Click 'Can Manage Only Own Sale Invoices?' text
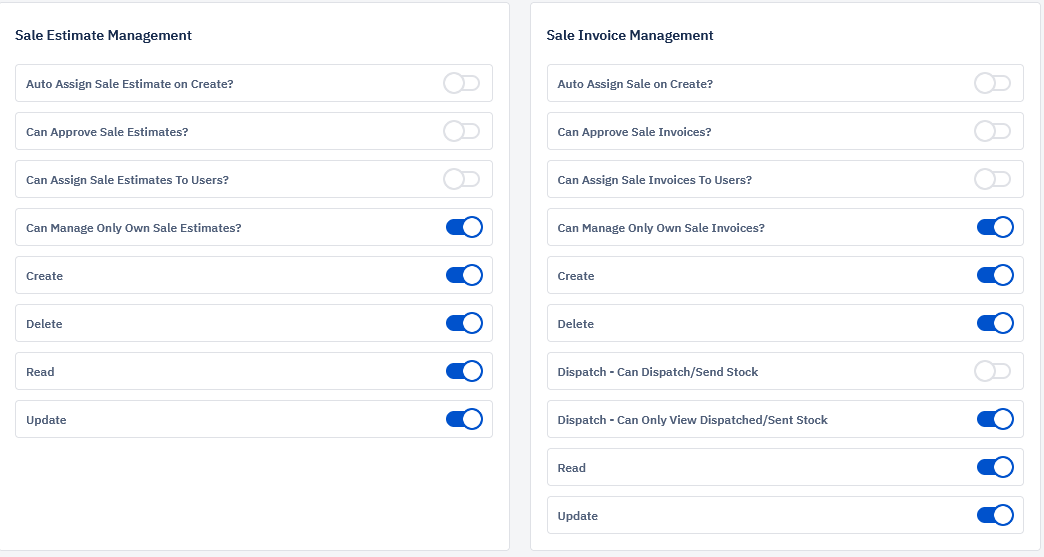This screenshot has height=557, width=1044. pyautogui.click(x=661, y=228)
